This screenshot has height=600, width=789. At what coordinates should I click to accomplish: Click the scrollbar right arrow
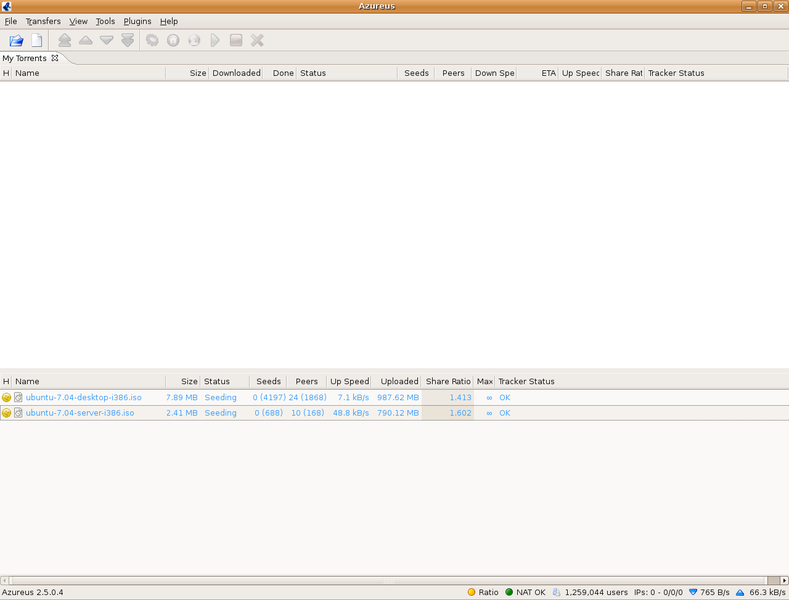pos(784,580)
